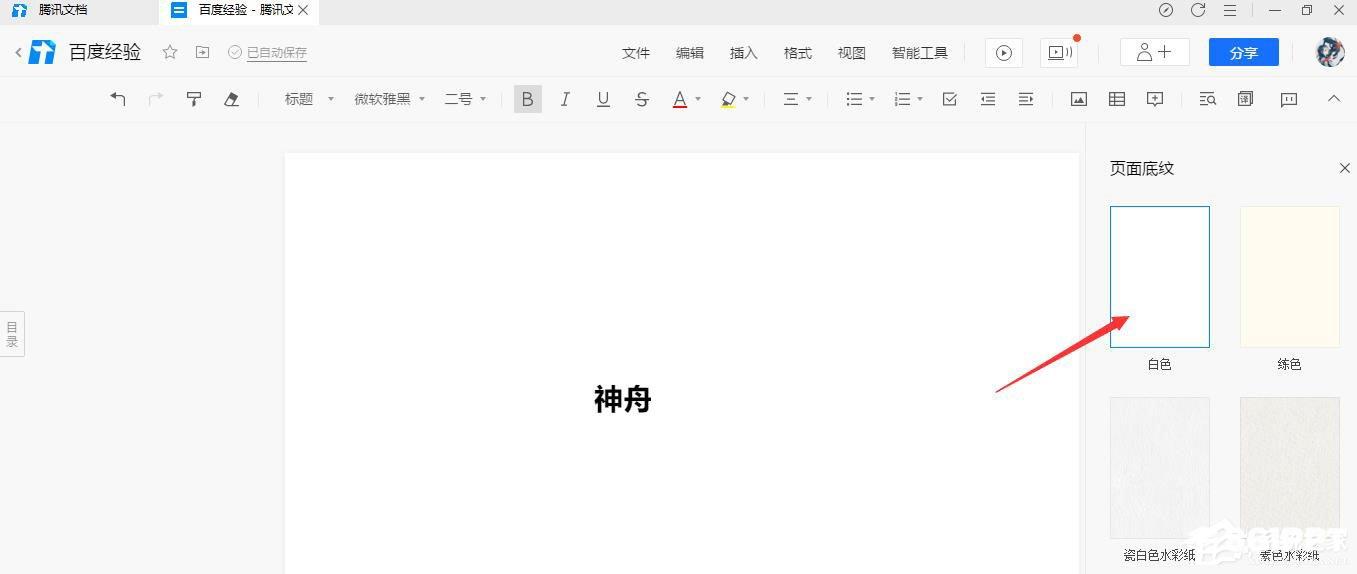
Task: Click the 已自动保存 status link
Action: (277, 53)
